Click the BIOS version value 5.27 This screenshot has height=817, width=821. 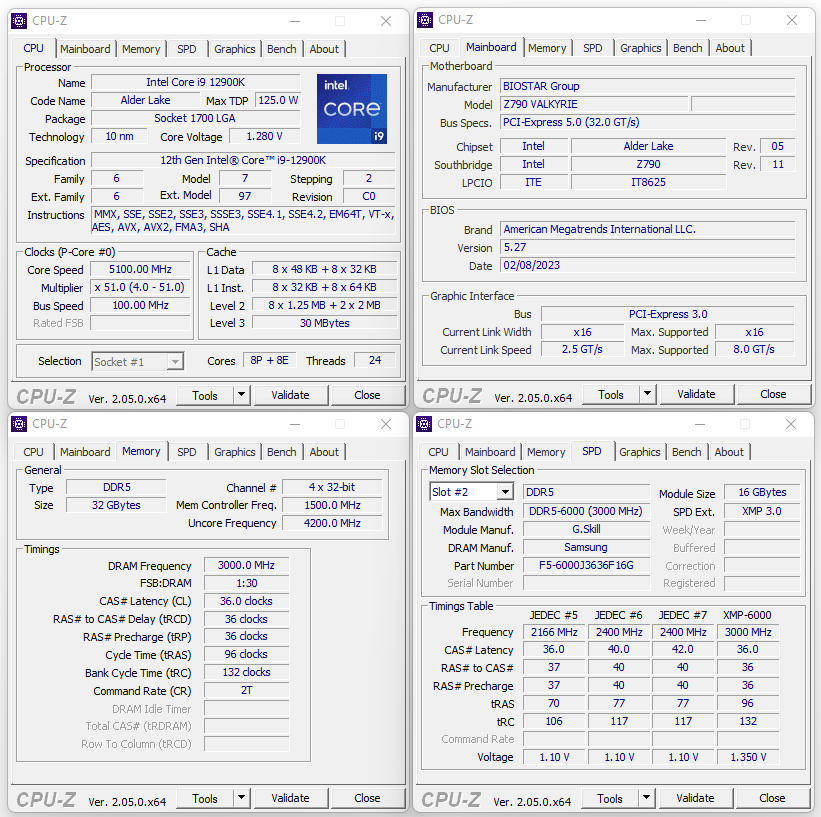coord(648,247)
